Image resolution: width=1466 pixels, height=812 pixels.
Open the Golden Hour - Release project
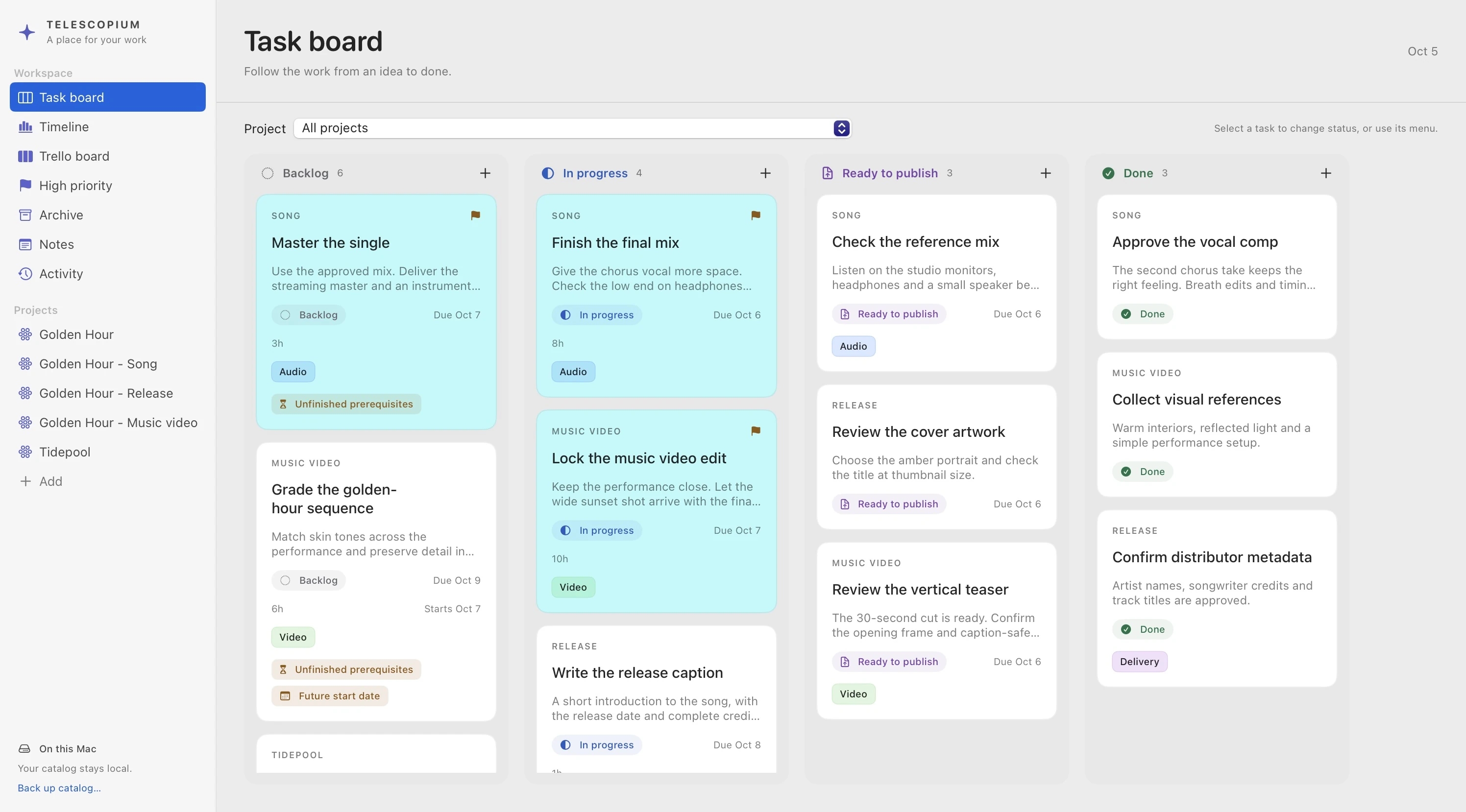click(108, 393)
